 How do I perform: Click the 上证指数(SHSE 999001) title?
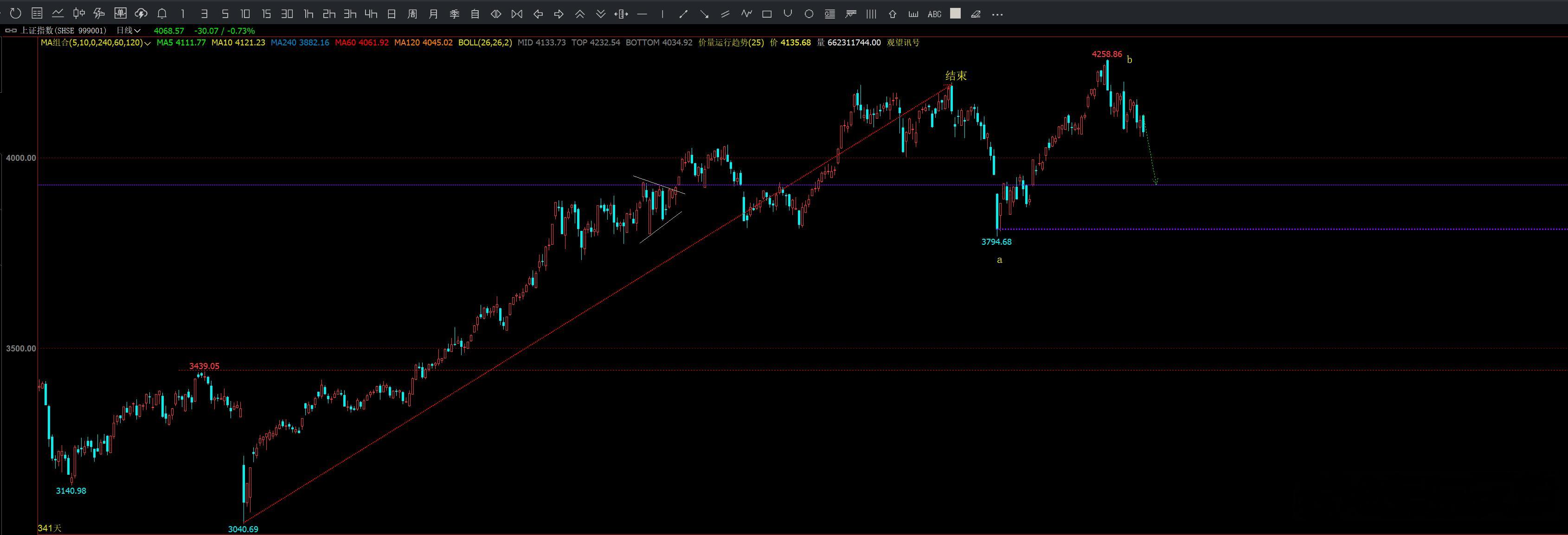point(63,31)
